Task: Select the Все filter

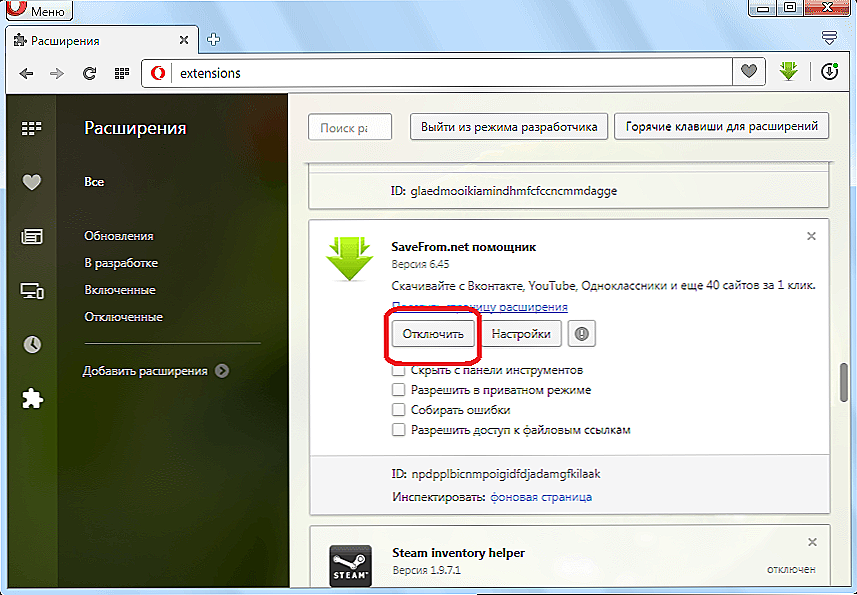Action: [x=94, y=182]
